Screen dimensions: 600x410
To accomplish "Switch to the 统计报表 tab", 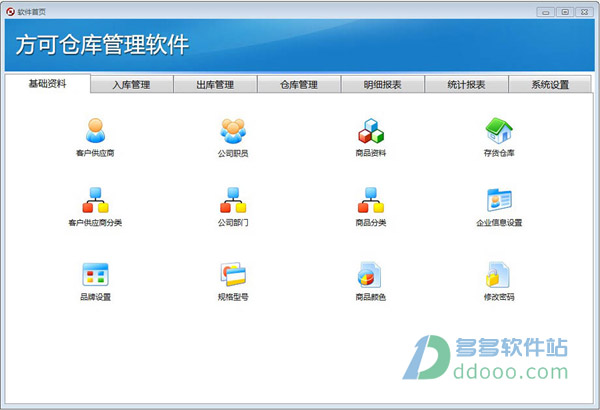I will tap(466, 85).
